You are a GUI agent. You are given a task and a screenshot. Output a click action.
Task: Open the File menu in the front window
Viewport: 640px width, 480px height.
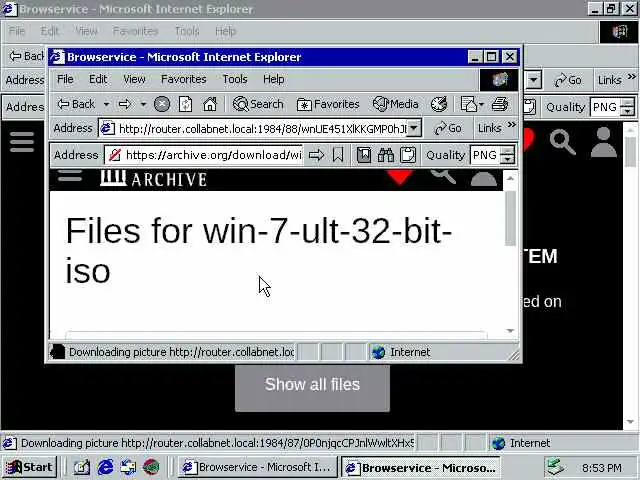click(x=65, y=79)
